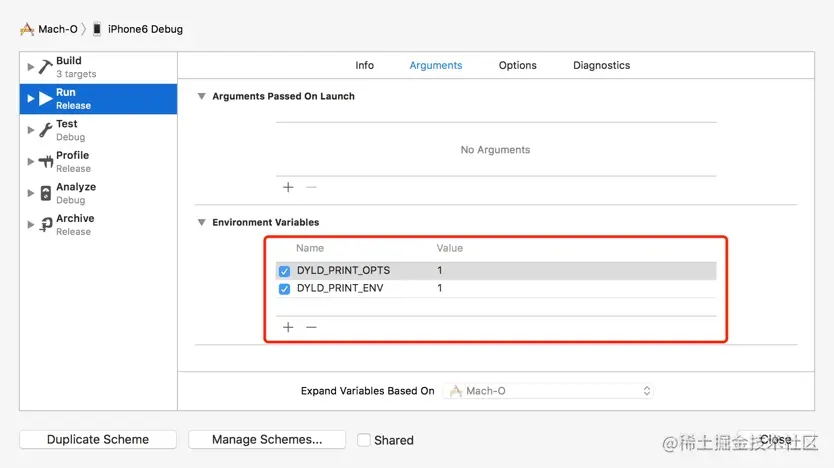Click the Test wrench icon
The height and width of the screenshot is (468, 834).
(46, 130)
